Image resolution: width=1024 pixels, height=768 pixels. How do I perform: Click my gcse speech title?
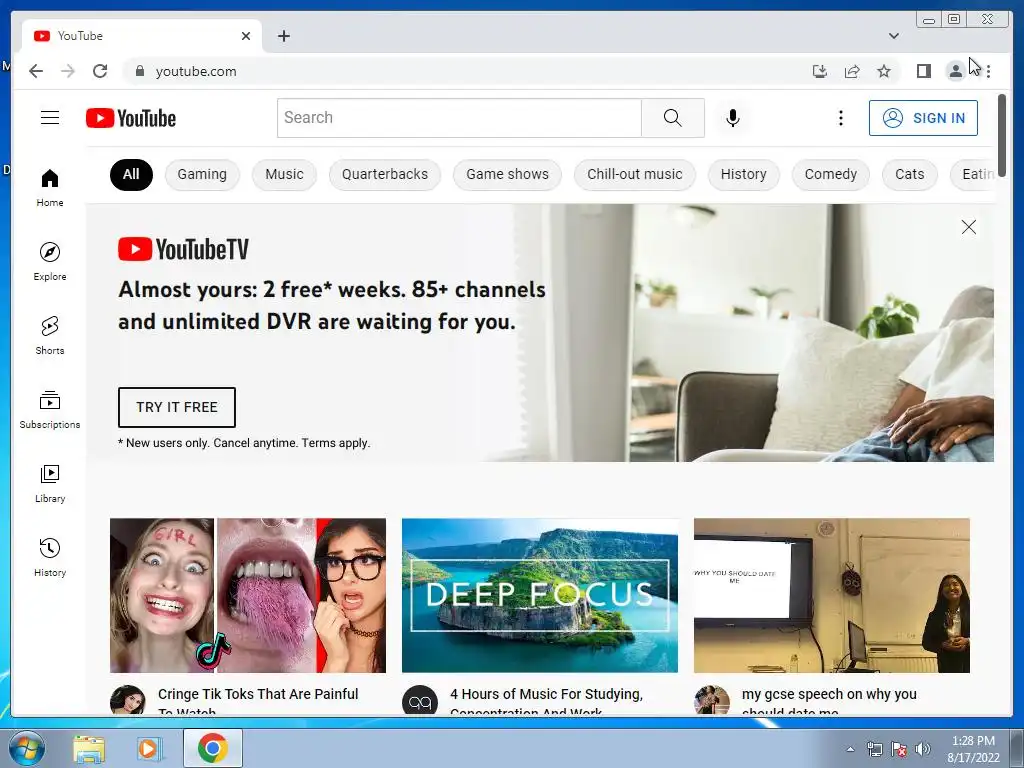(829, 701)
